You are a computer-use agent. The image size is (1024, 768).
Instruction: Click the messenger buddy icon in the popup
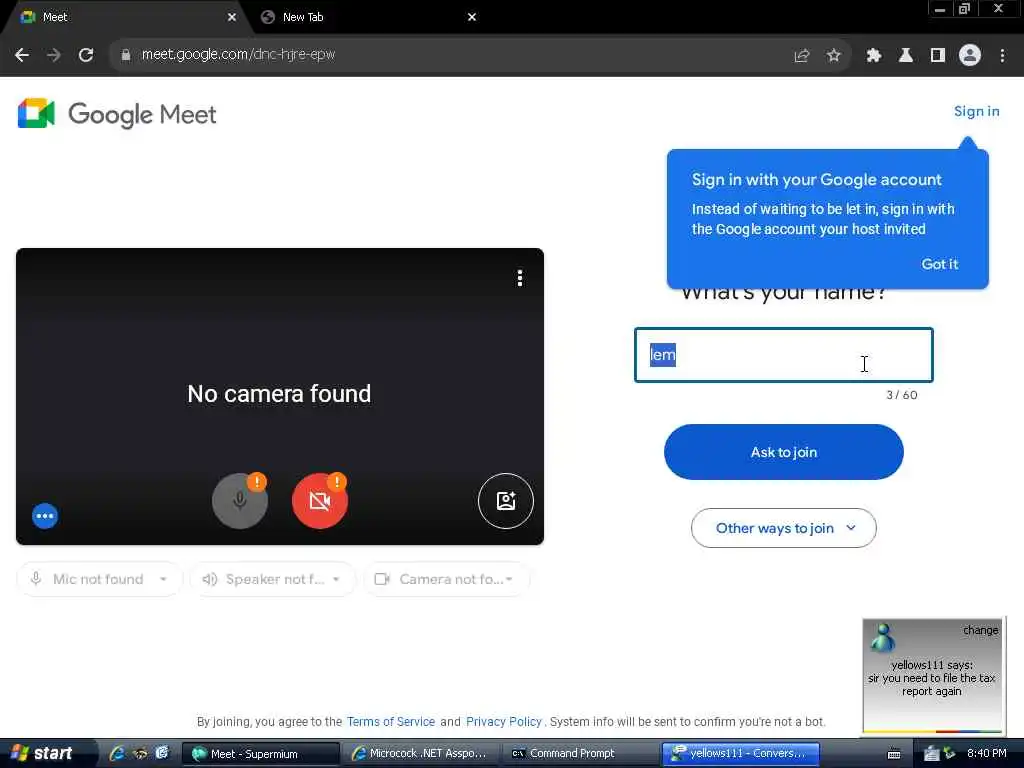point(883,637)
